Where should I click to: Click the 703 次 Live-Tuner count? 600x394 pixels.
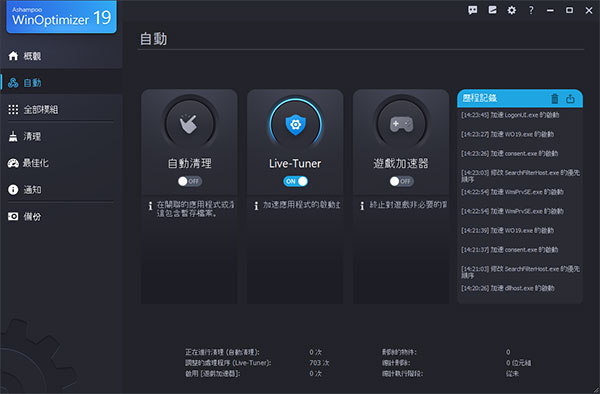pos(319,362)
